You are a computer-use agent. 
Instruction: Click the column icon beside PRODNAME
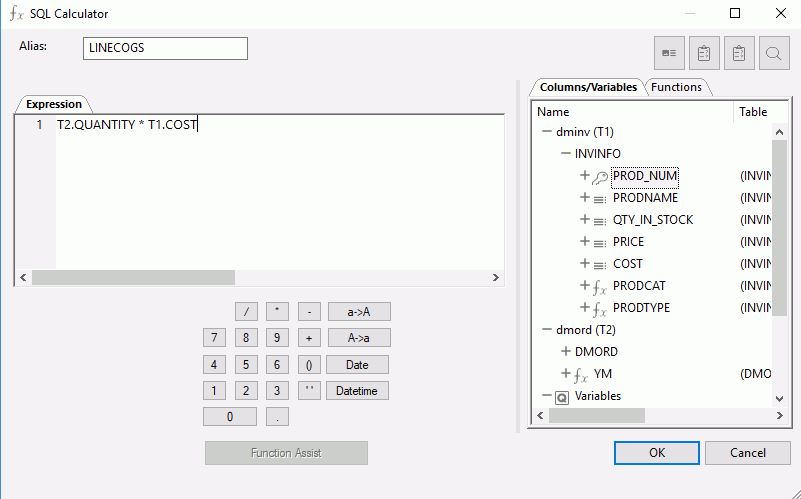pyautogui.click(x=600, y=199)
